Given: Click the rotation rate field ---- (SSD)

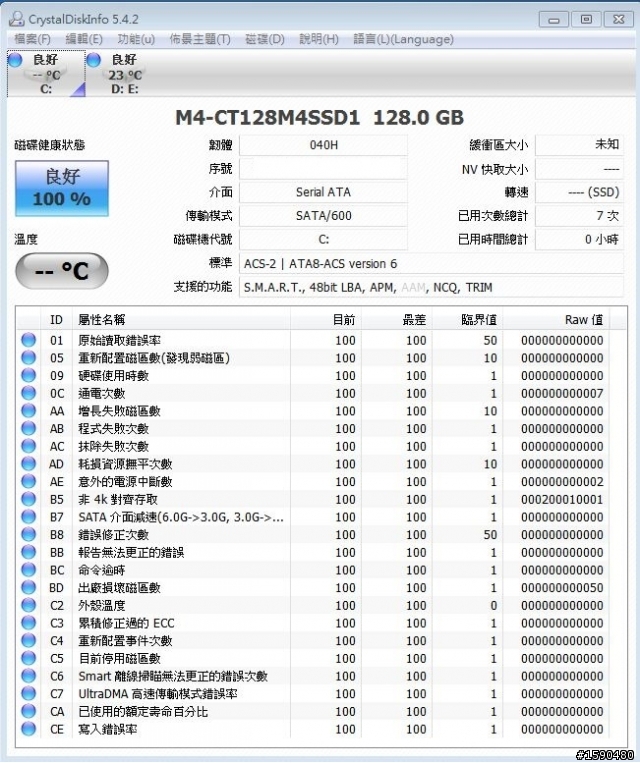Looking at the screenshot, I should [579, 192].
